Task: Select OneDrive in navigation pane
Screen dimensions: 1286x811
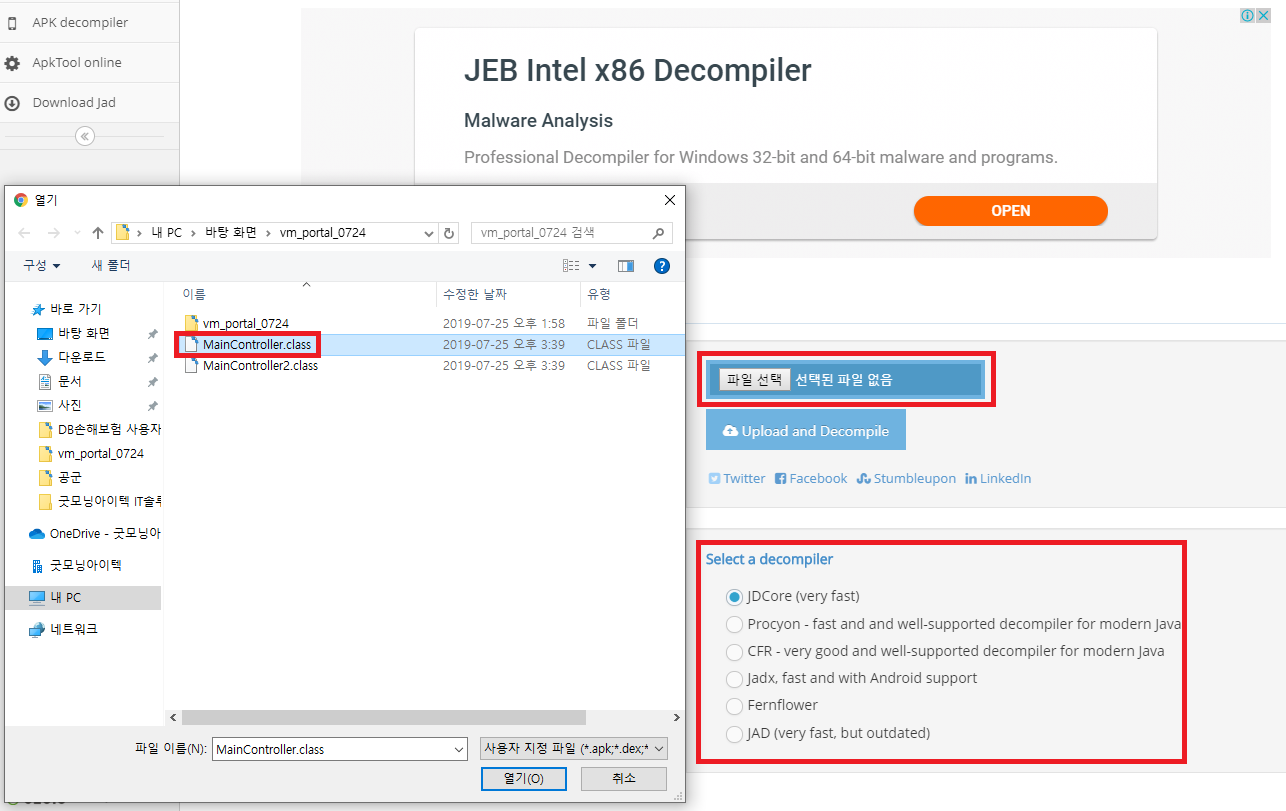Action: (x=95, y=533)
